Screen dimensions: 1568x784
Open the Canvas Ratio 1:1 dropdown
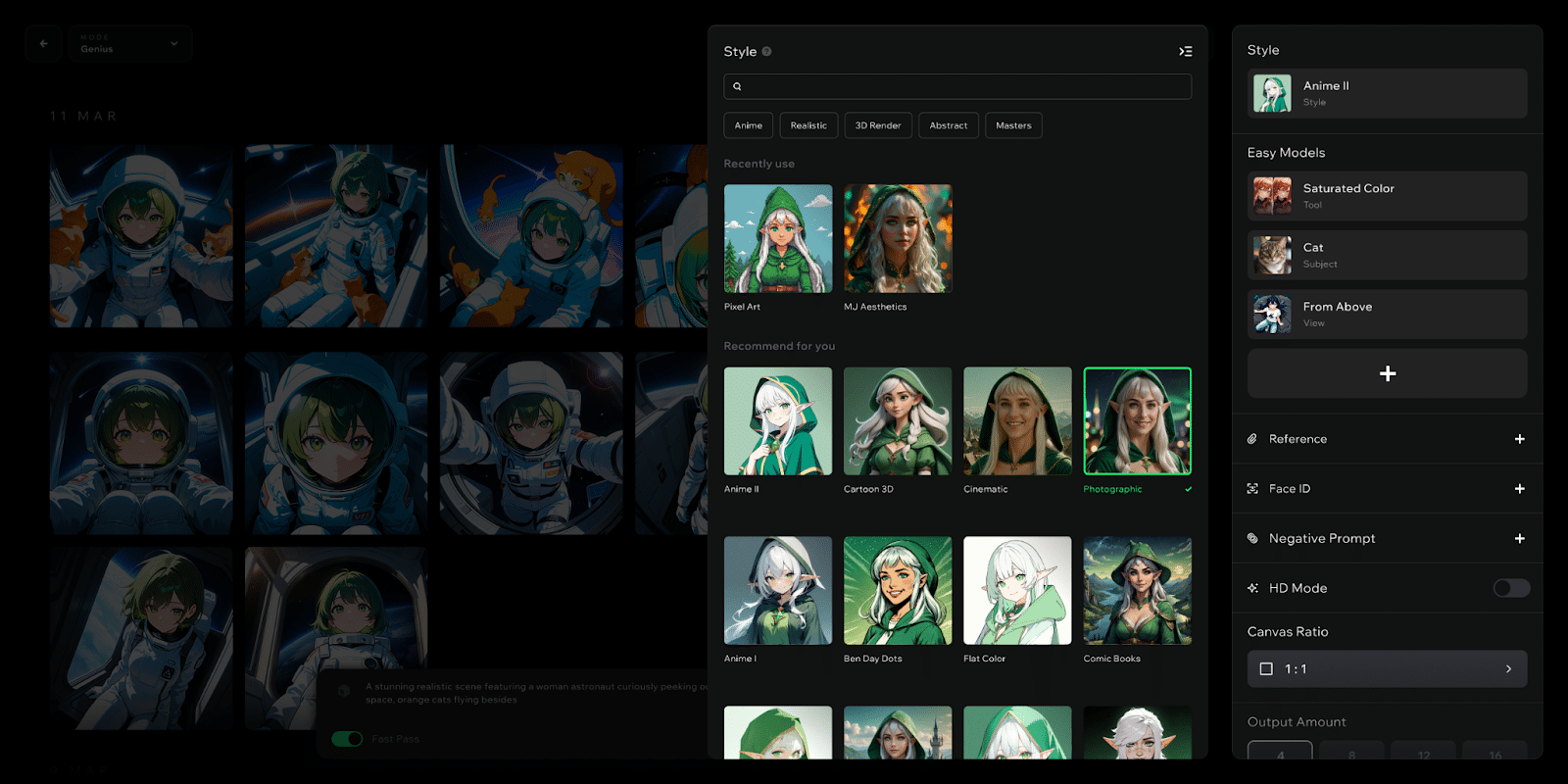pyautogui.click(x=1387, y=668)
